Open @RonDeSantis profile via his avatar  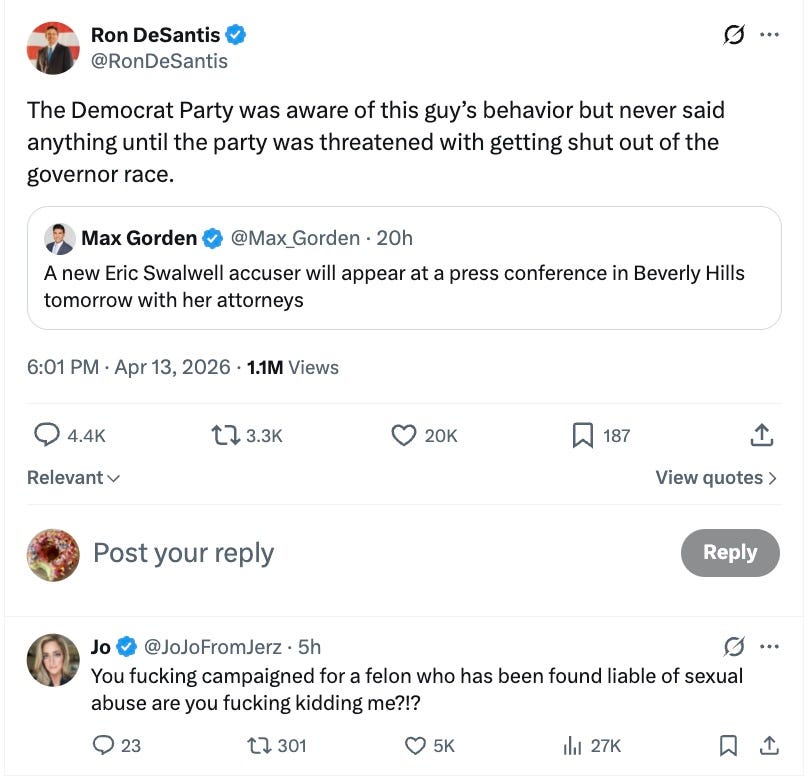[x=52, y=47]
